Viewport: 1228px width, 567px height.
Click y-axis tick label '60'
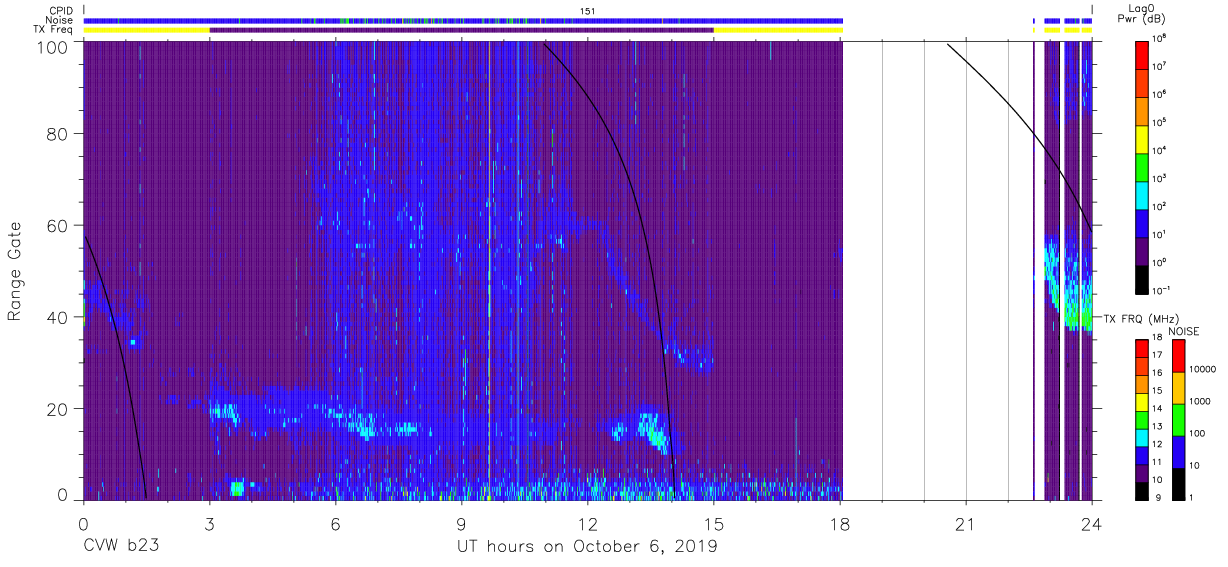(x=56, y=225)
